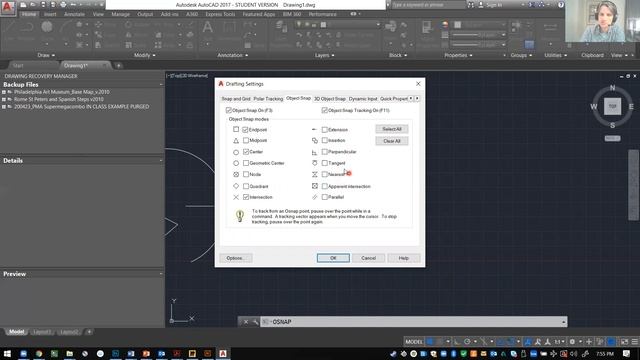
Task: Open the Annotate ribbon tab
Action: (74, 14)
